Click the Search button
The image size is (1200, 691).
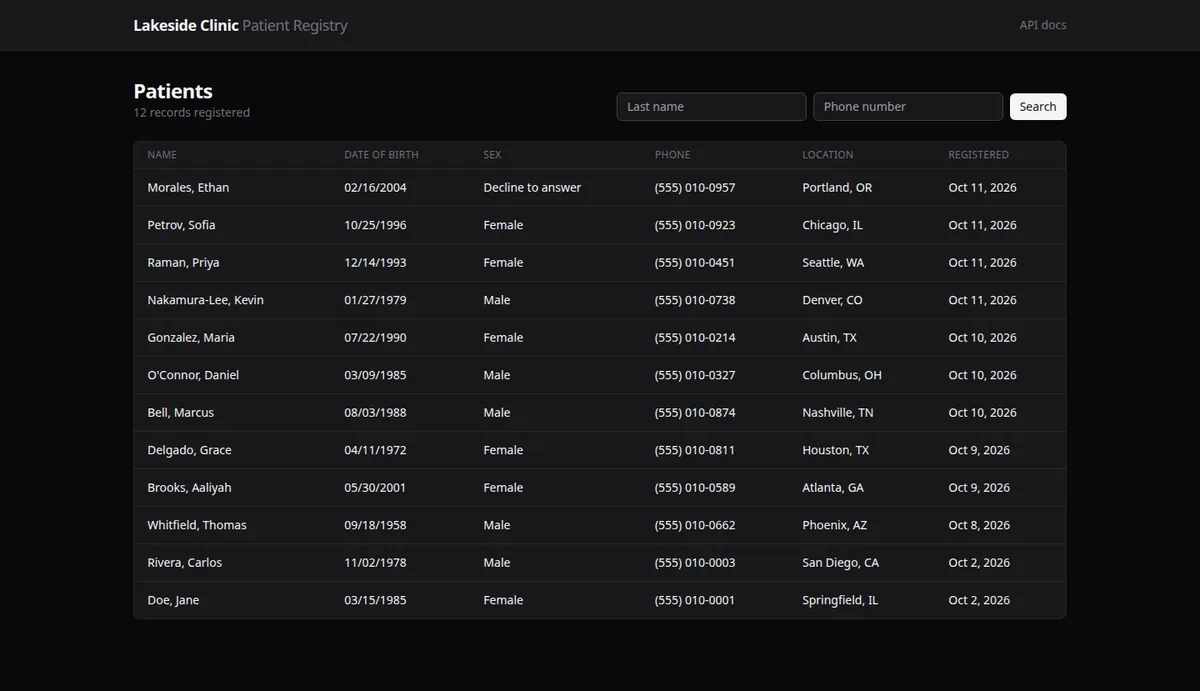point(1038,107)
